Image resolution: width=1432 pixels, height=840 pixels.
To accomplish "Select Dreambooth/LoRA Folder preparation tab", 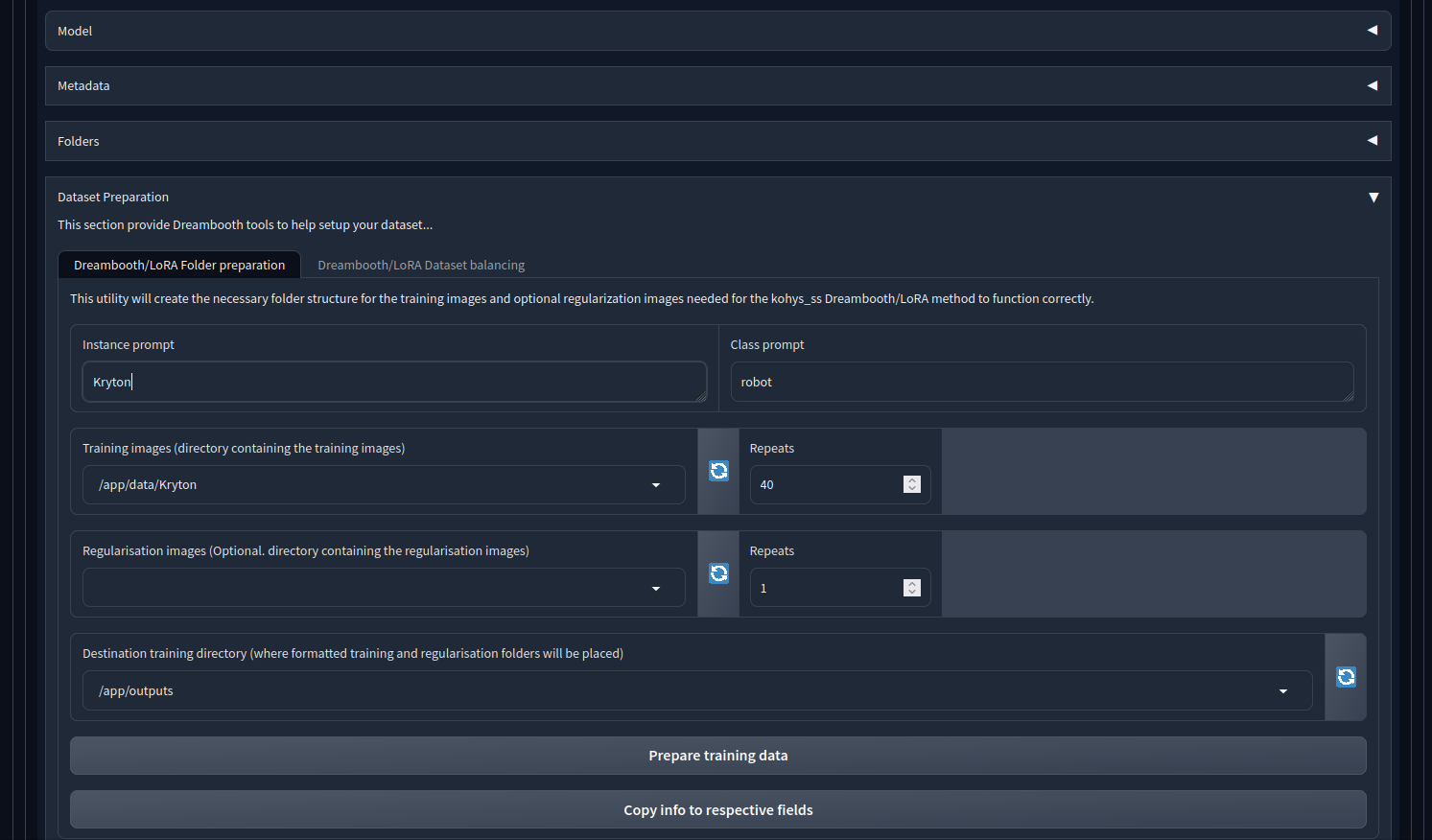I will click(x=179, y=266).
